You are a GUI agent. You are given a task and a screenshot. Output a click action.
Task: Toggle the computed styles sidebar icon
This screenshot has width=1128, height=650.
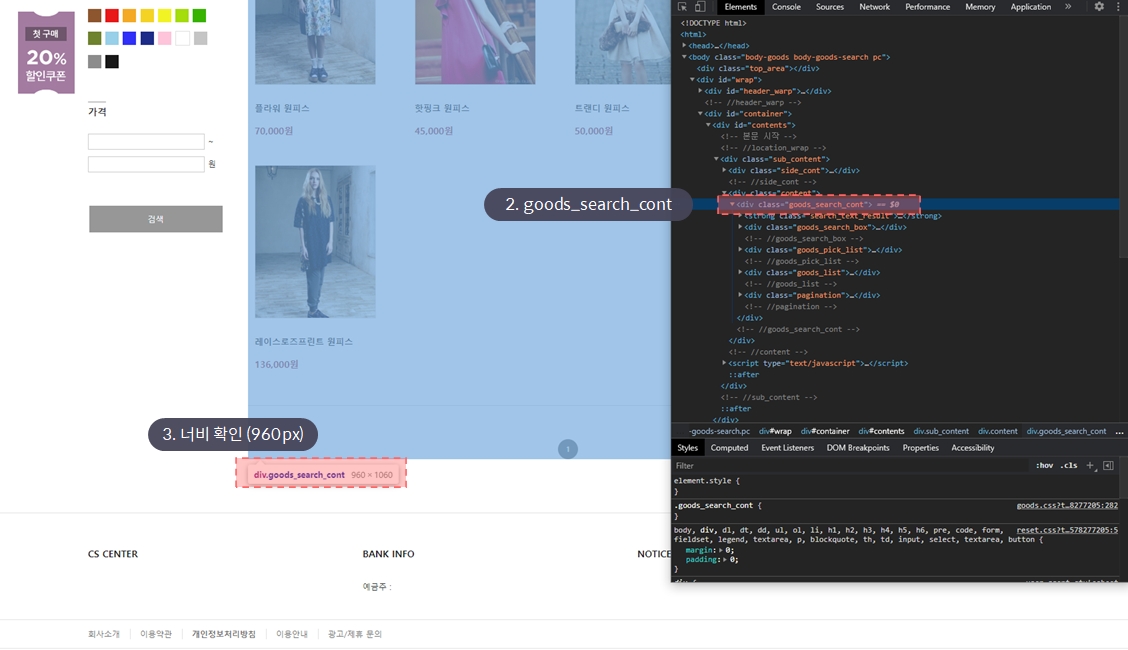pos(1108,465)
